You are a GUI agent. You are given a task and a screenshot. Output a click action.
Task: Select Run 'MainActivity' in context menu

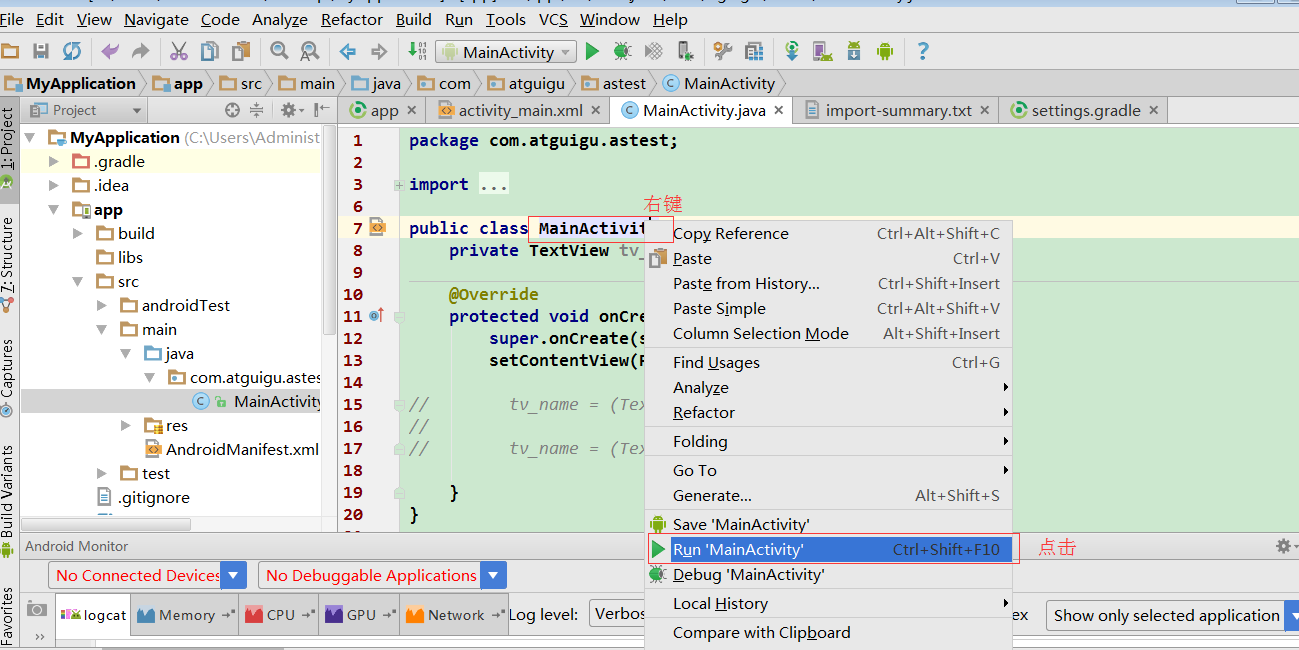coord(738,549)
